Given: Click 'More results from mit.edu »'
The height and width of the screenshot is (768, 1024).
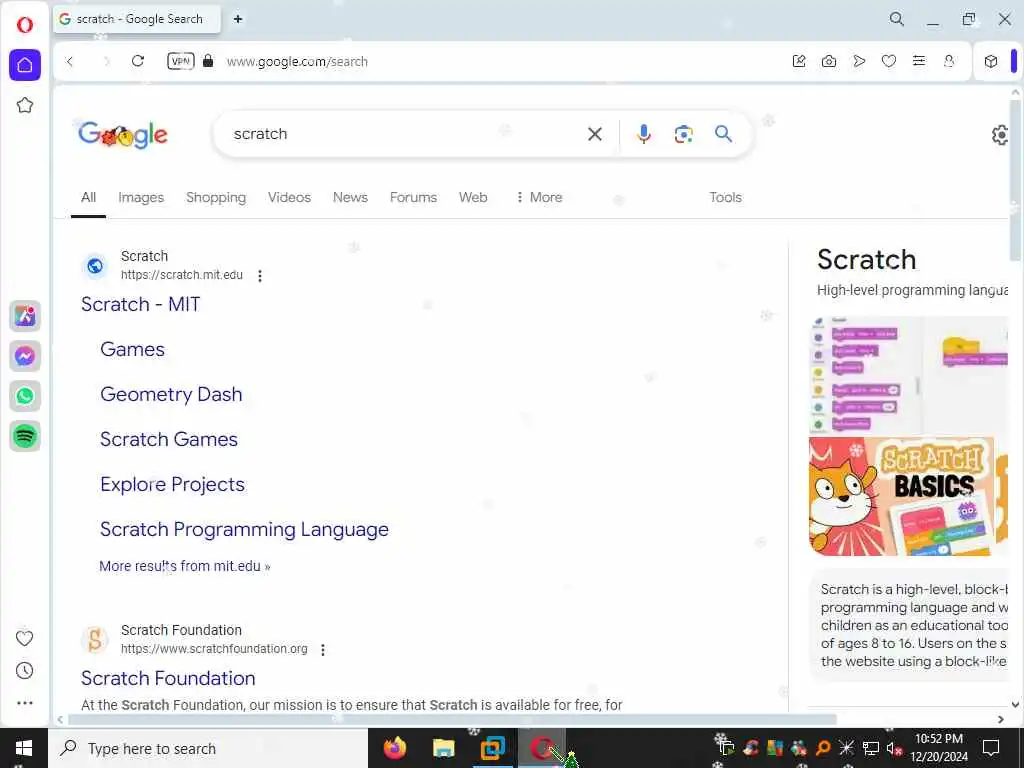Looking at the screenshot, I should point(185,566).
